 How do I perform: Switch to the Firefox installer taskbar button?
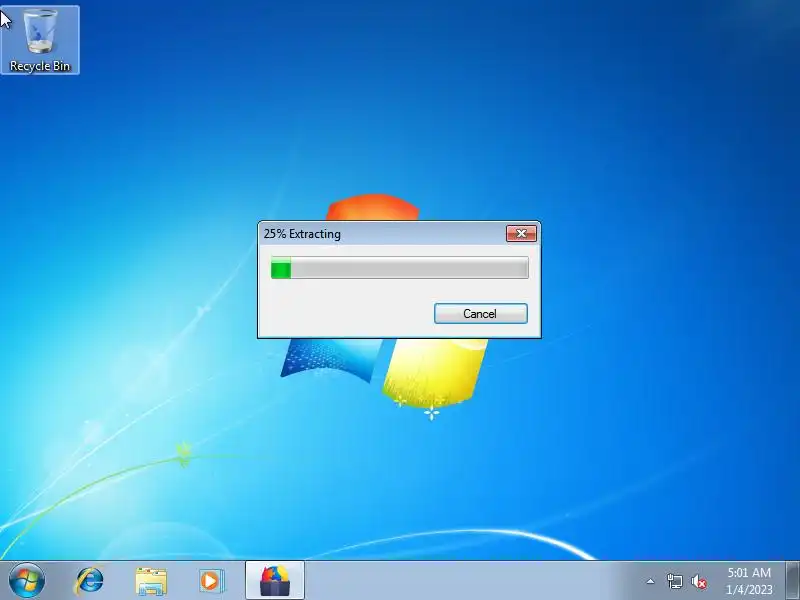pos(275,581)
